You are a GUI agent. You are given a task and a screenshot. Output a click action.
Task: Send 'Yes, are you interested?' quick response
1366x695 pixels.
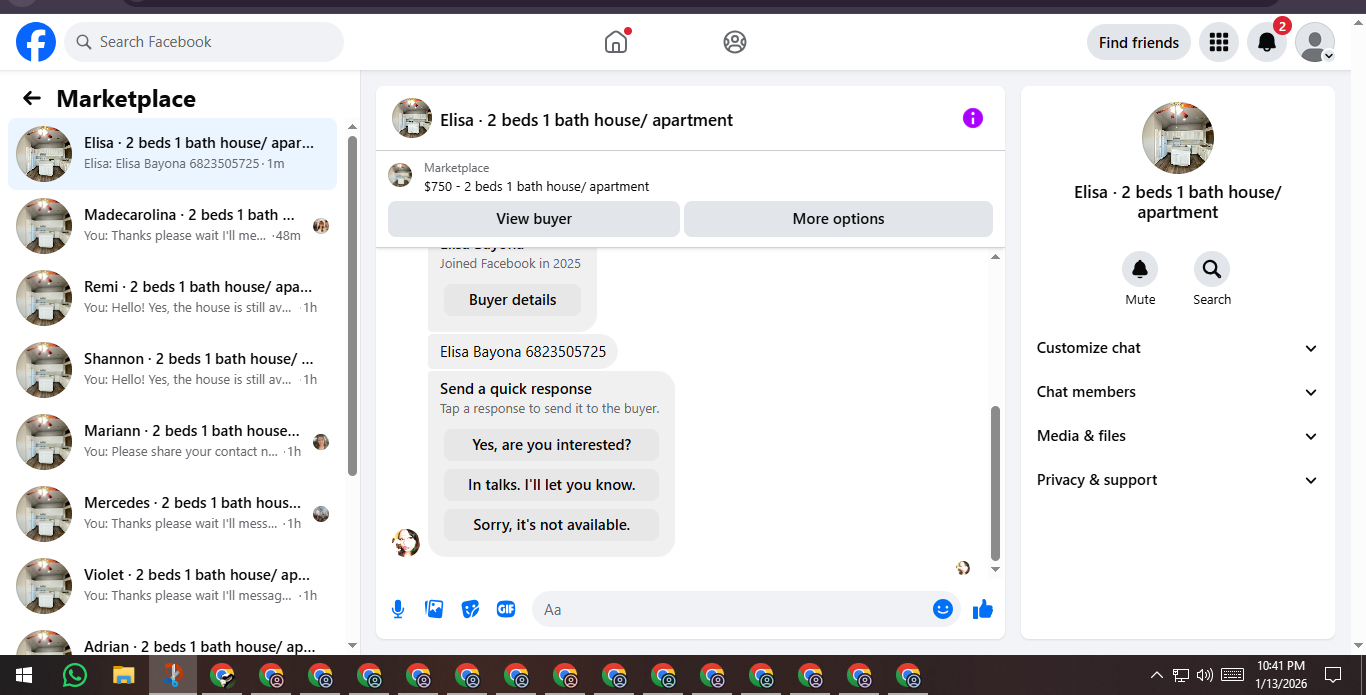(x=551, y=445)
